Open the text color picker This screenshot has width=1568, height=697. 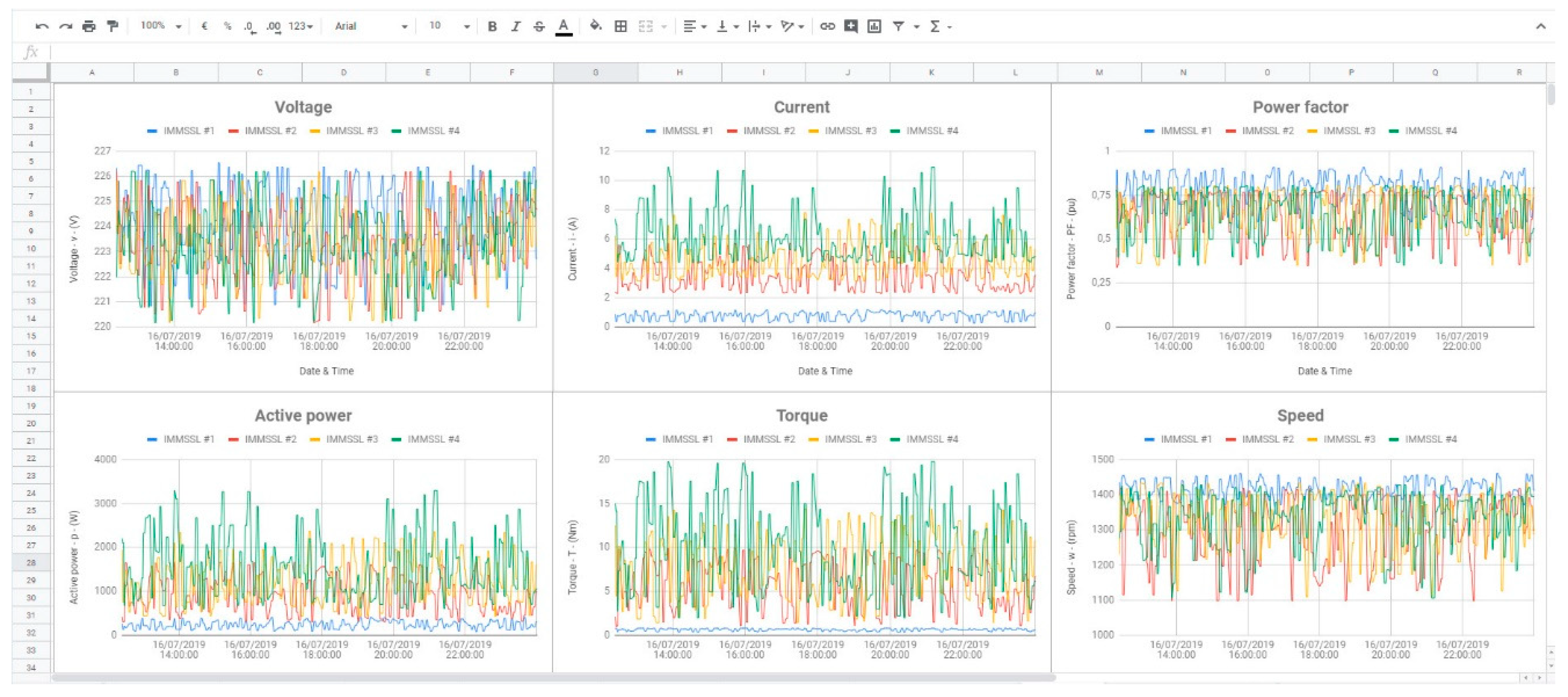pyautogui.click(x=564, y=26)
